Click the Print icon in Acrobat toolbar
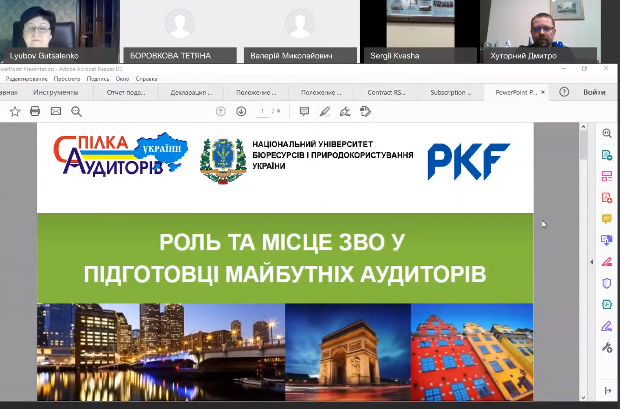This screenshot has height=409, width=620. click(35, 112)
